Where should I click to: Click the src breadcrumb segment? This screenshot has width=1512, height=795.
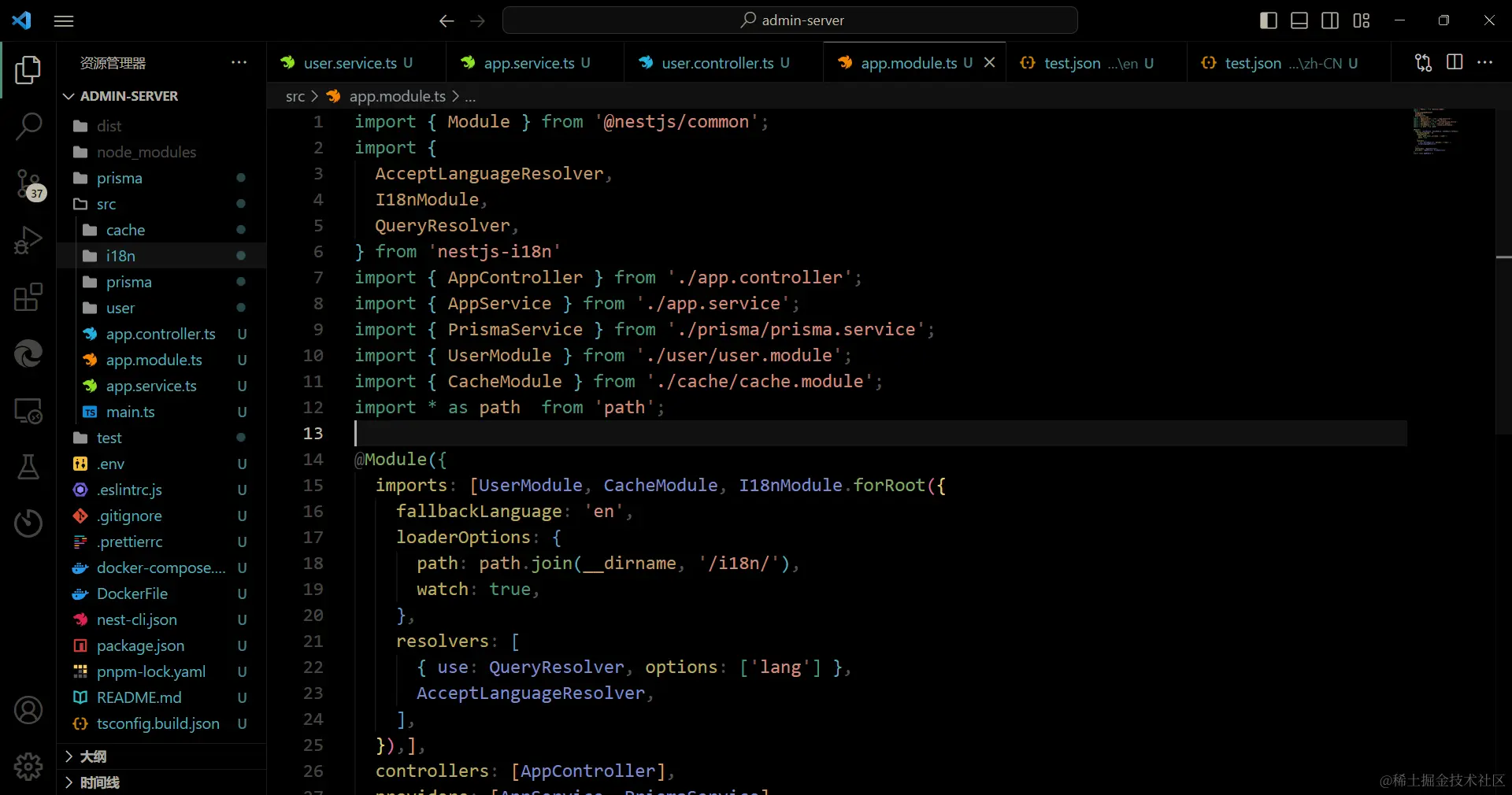tap(295, 96)
